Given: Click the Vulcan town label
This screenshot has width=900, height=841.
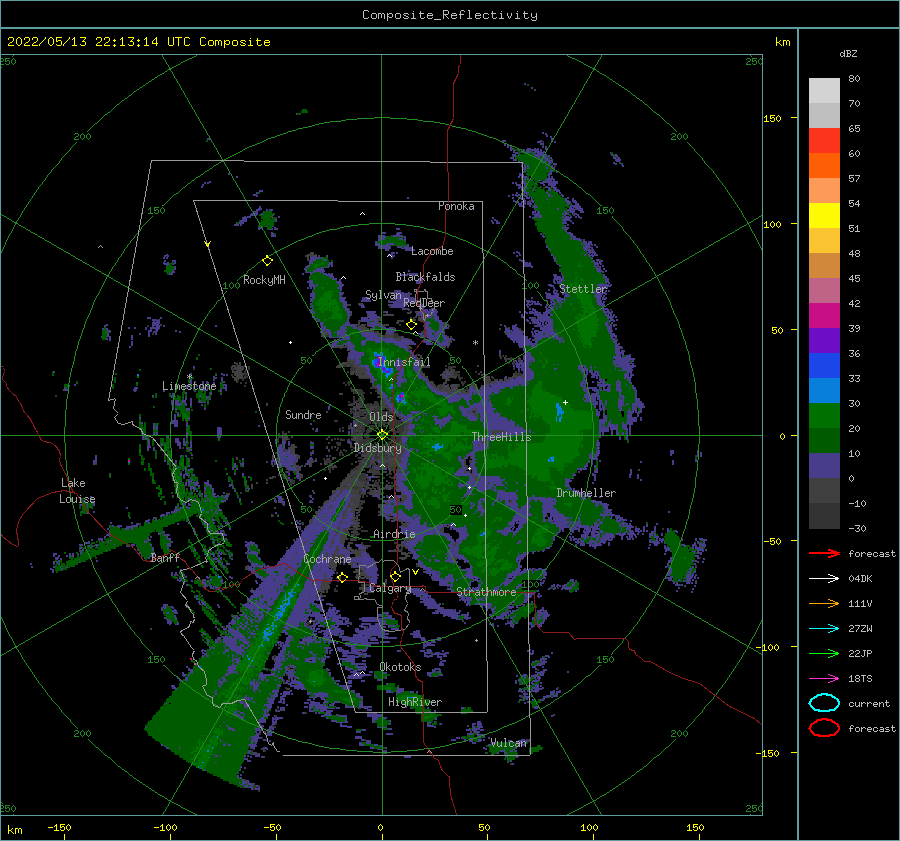Looking at the screenshot, I should pyautogui.click(x=508, y=743).
